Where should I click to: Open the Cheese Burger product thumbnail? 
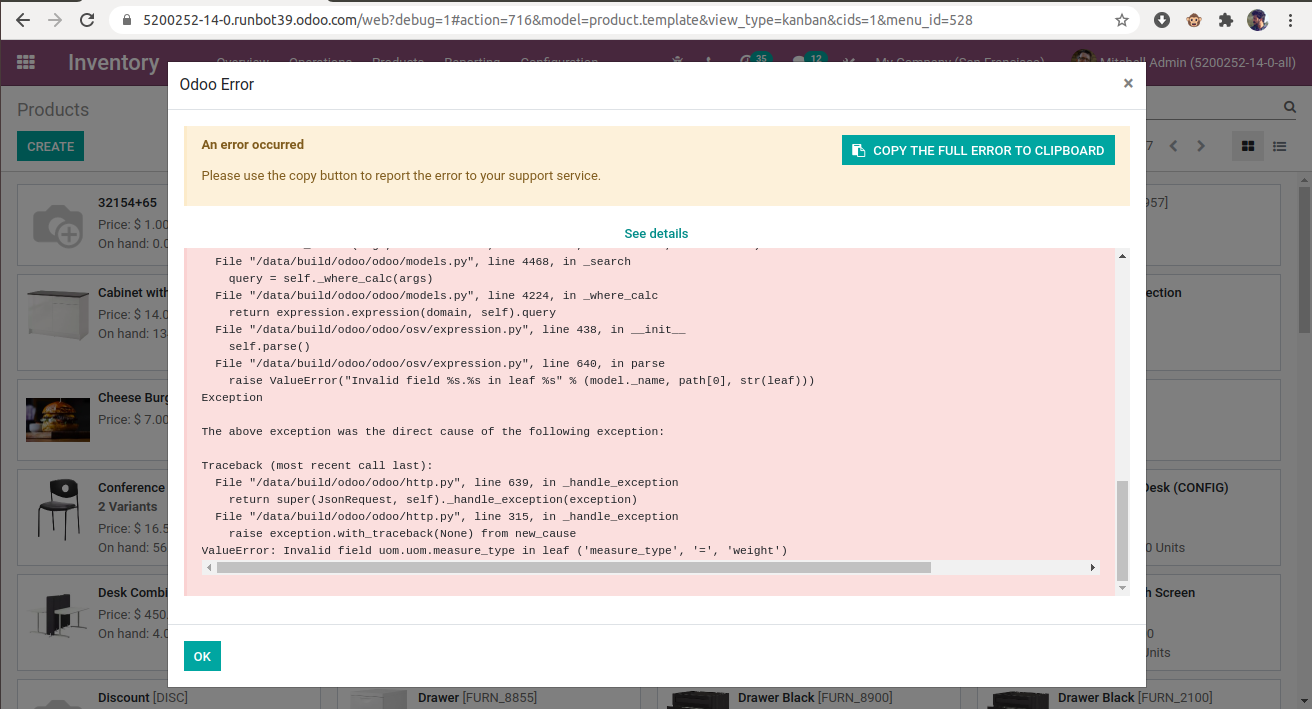(x=58, y=420)
